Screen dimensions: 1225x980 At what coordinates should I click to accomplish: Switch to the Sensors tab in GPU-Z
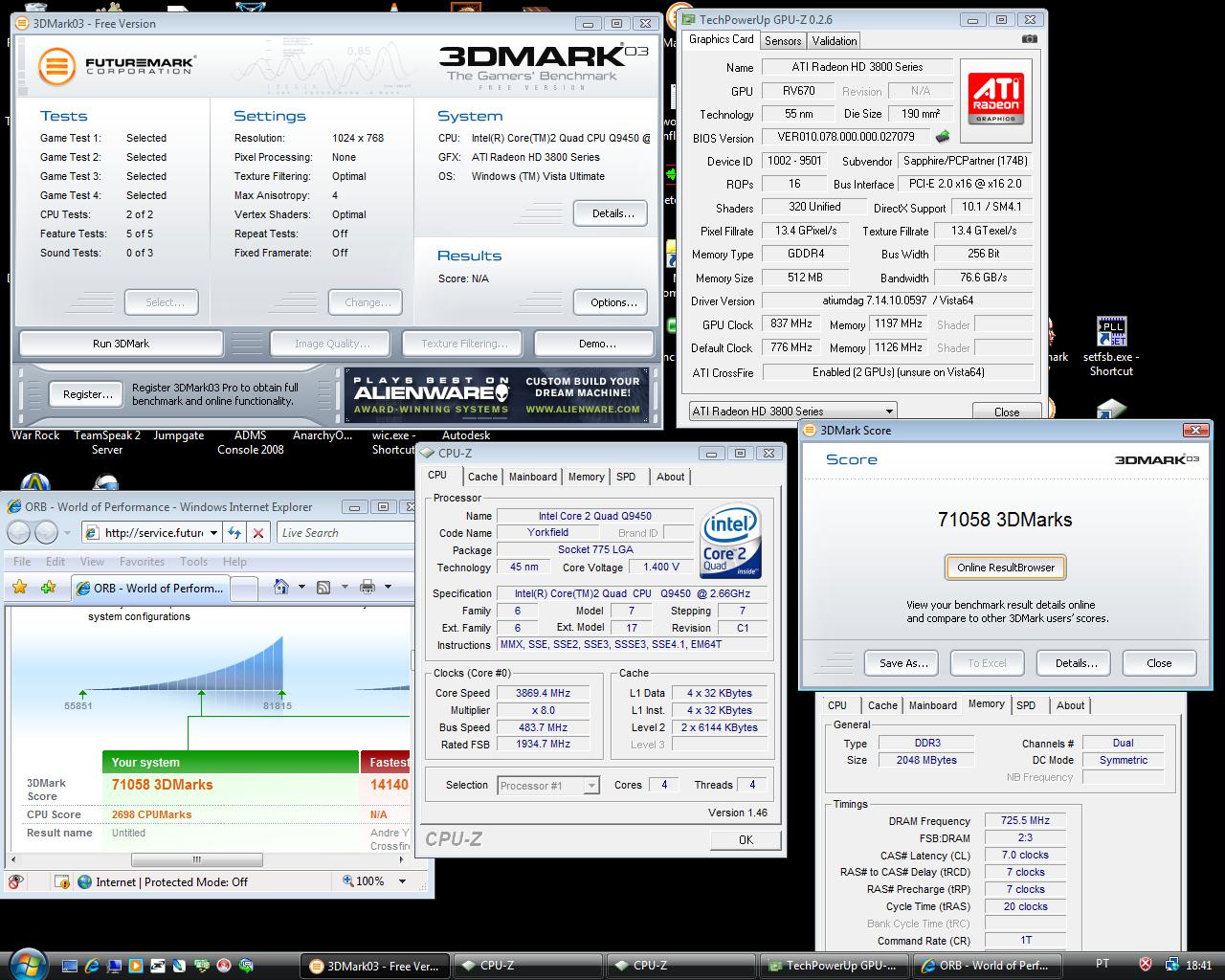click(783, 40)
